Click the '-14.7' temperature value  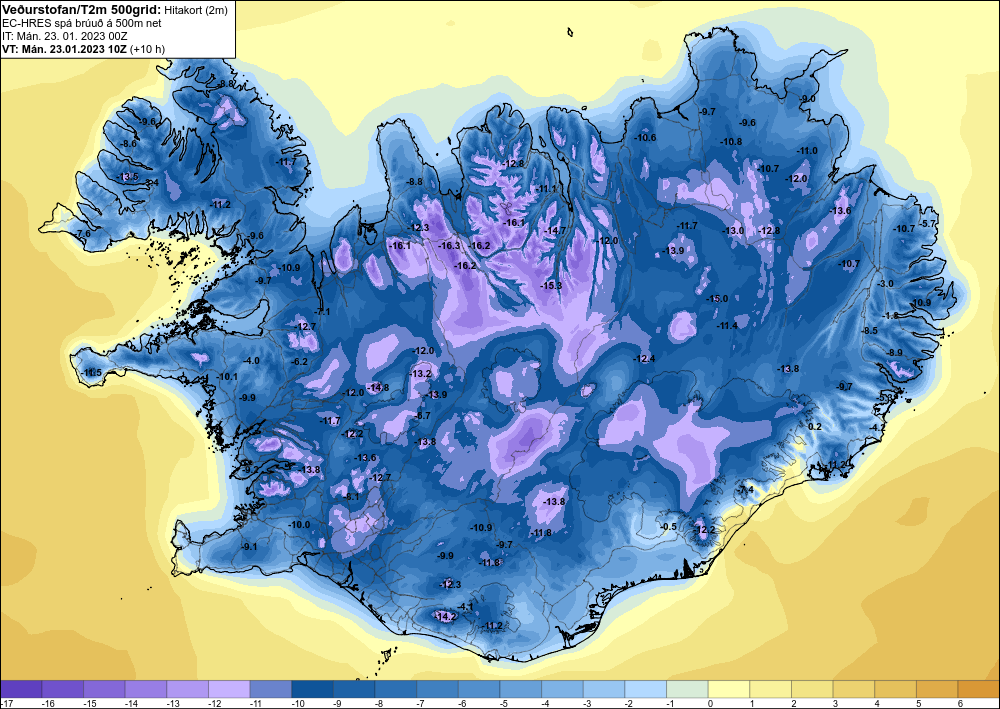(x=555, y=231)
